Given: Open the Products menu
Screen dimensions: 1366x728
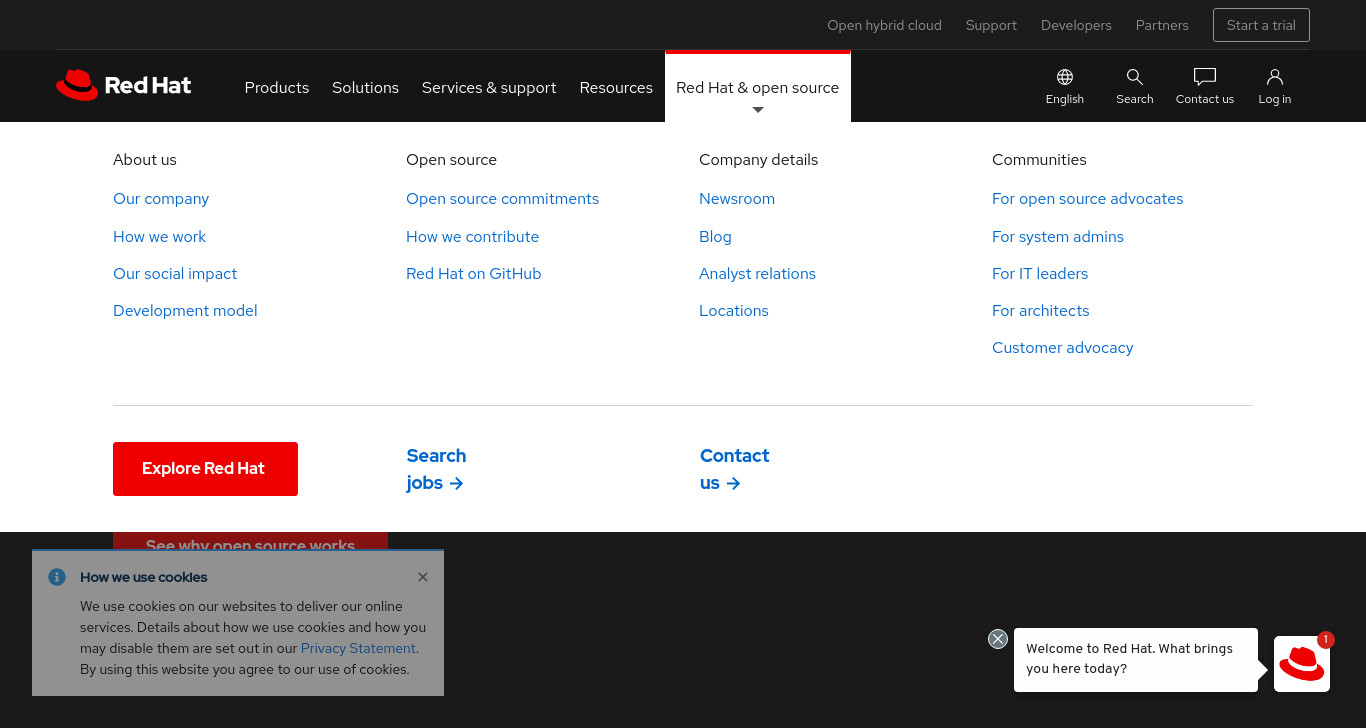Looking at the screenshot, I should 277,87.
